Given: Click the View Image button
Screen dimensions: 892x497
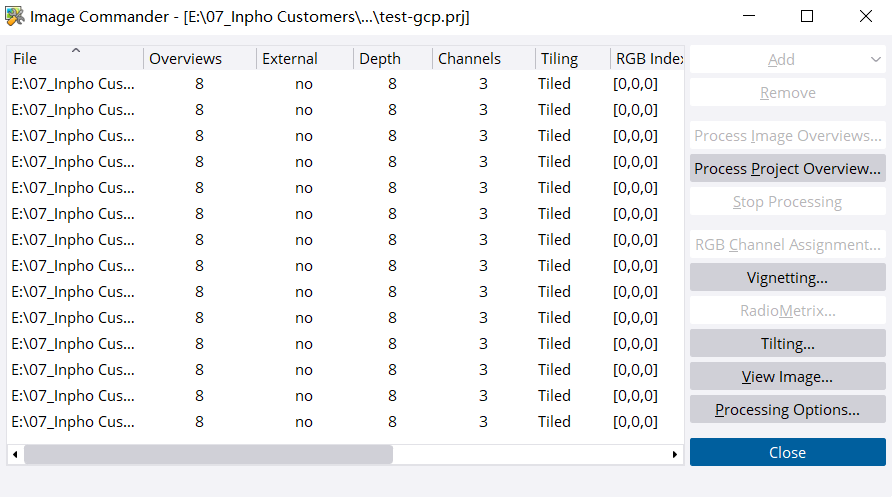Looking at the screenshot, I should click(x=787, y=377).
